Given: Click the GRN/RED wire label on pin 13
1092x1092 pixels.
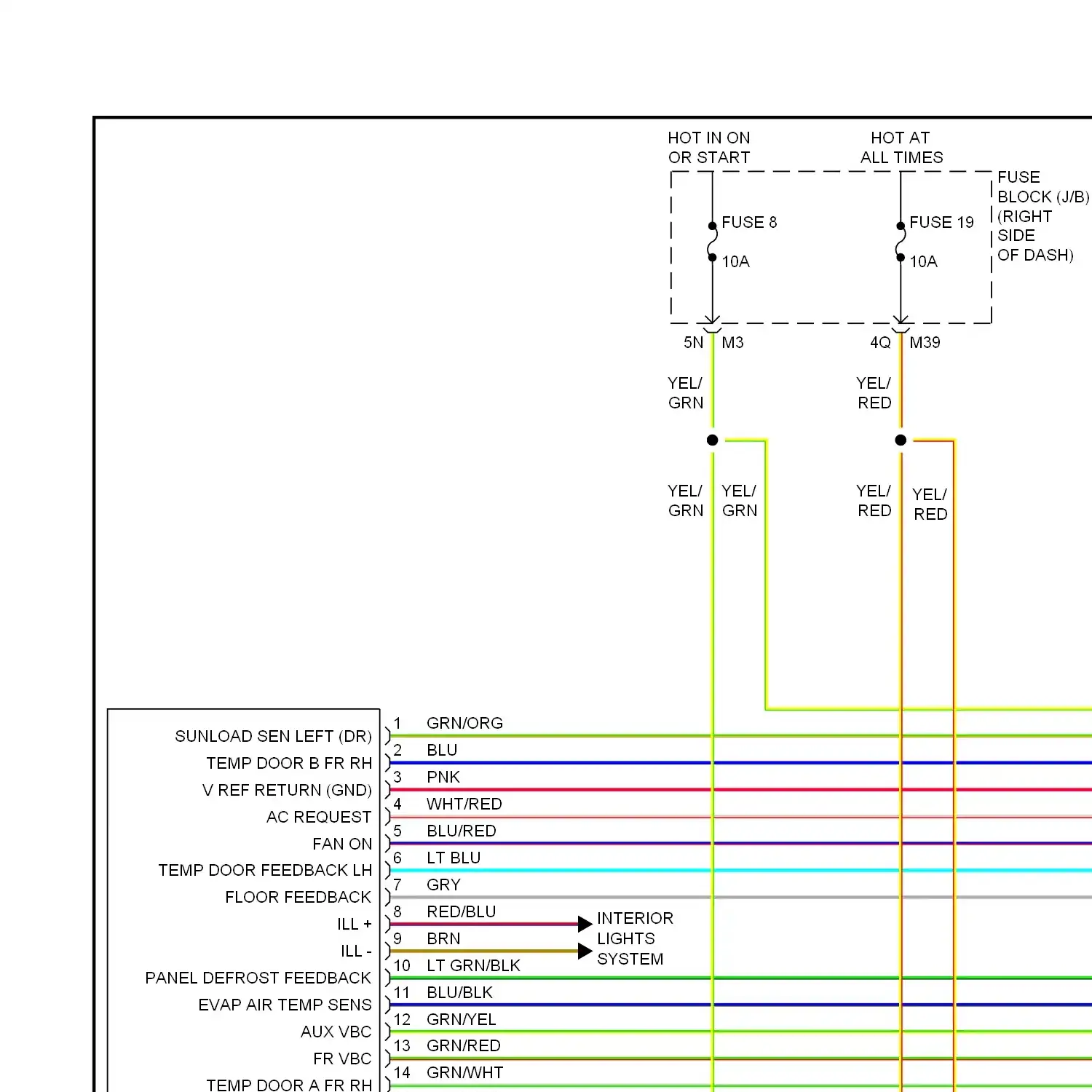Looking at the screenshot, I should point(464,1045).
